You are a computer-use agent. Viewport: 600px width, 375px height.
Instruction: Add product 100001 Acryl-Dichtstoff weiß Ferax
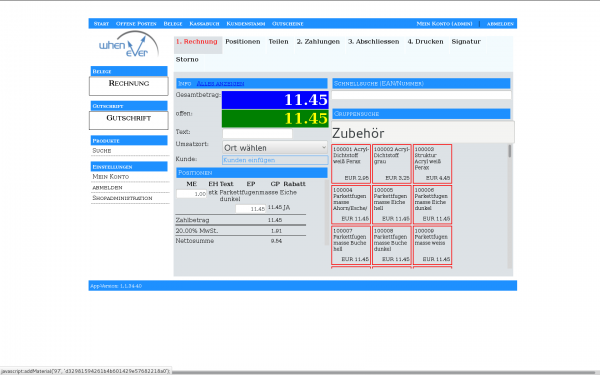(x=351, y=164)
